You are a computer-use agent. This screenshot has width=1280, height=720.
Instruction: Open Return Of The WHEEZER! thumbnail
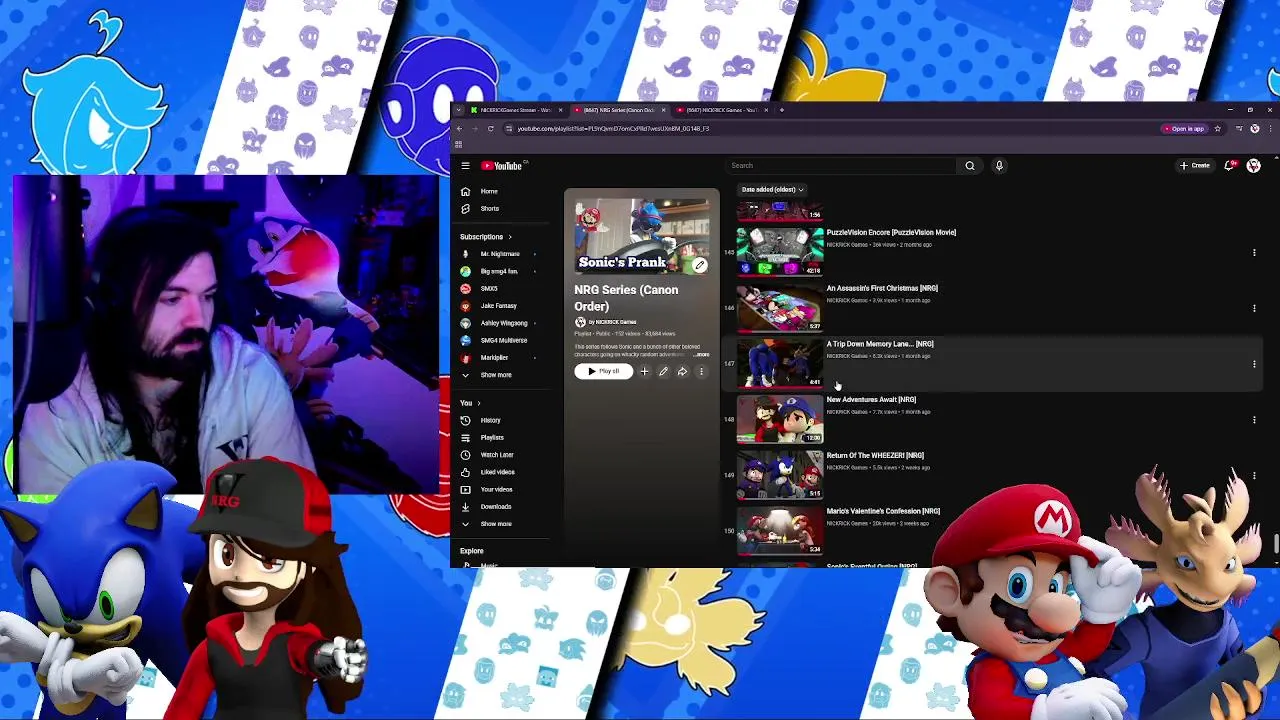pyautogui.click(x=780, y=475)
